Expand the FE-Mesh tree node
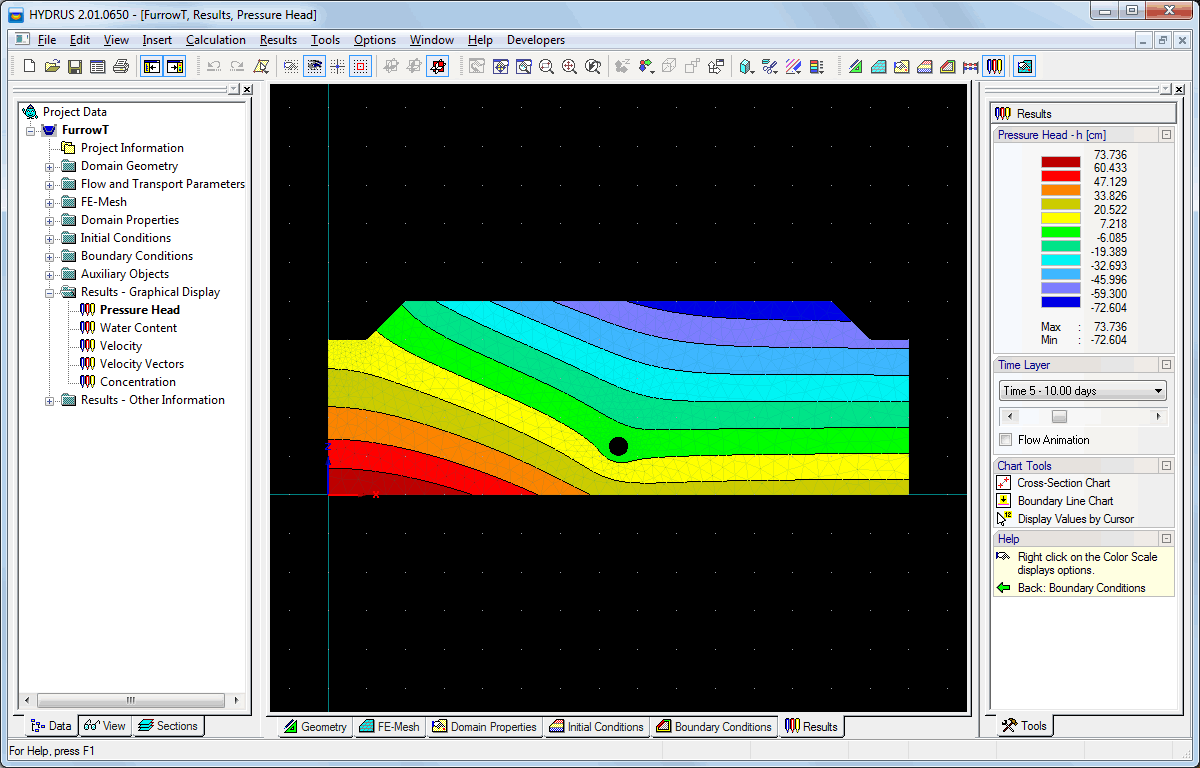The width and height of the screenshot is (1200, 768). [x=50, y=202]
